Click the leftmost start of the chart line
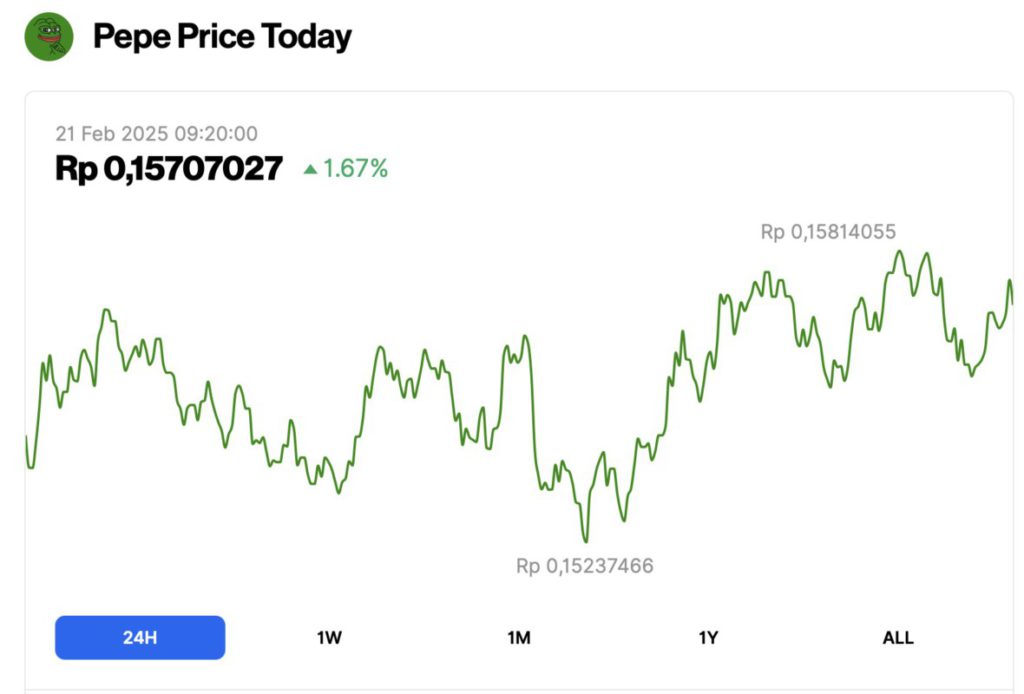 pos(26,437)
